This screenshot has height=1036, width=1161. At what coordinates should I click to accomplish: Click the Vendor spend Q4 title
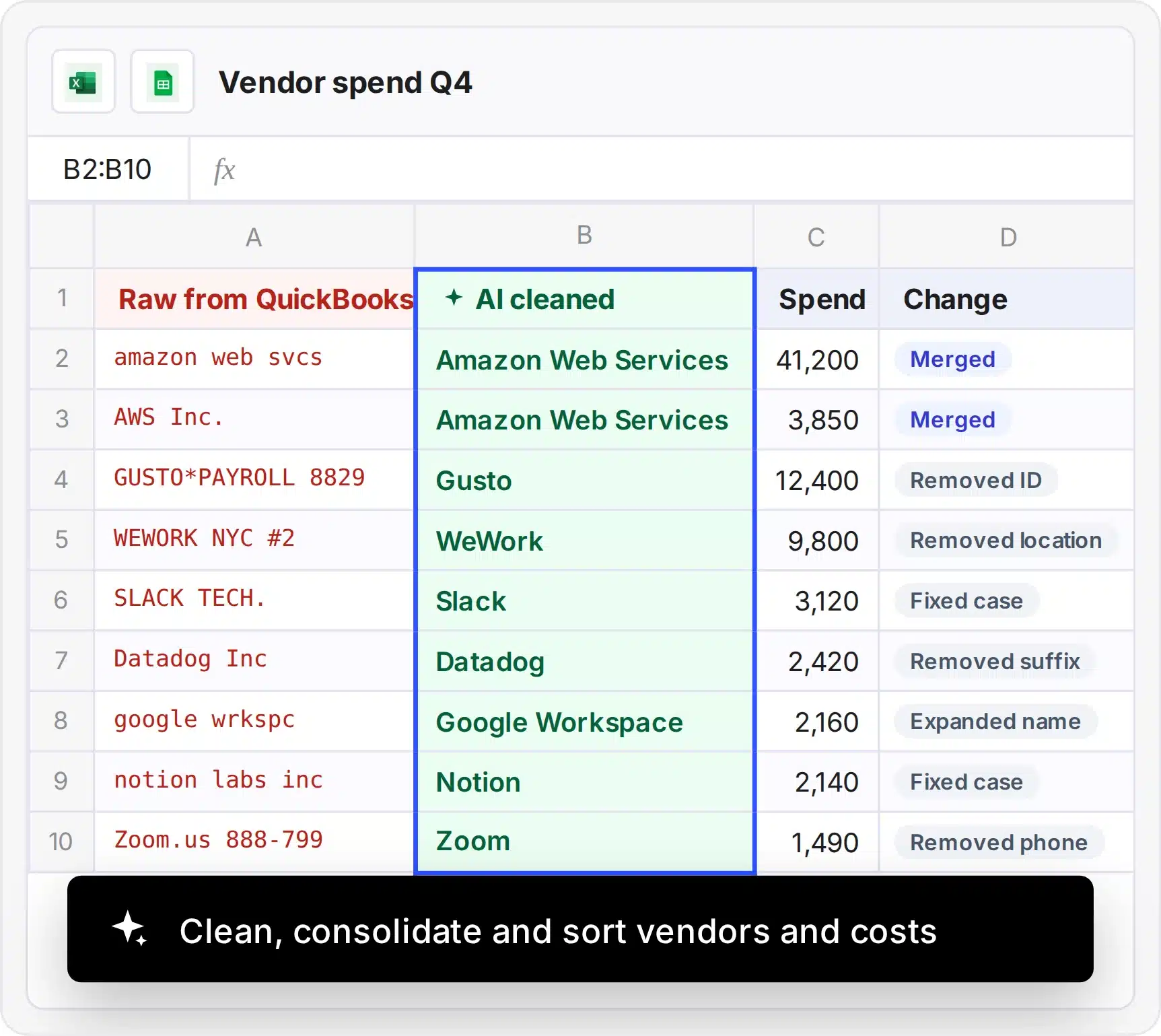coord(345,83)
